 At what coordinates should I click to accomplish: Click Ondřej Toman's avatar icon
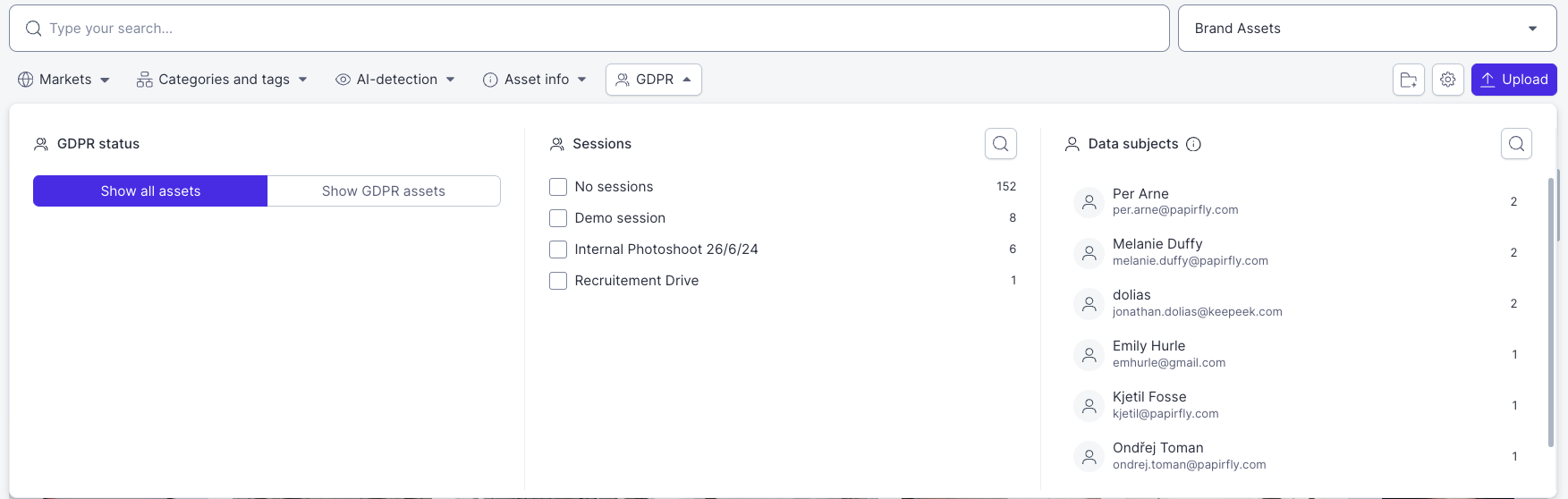[1089, 457]
